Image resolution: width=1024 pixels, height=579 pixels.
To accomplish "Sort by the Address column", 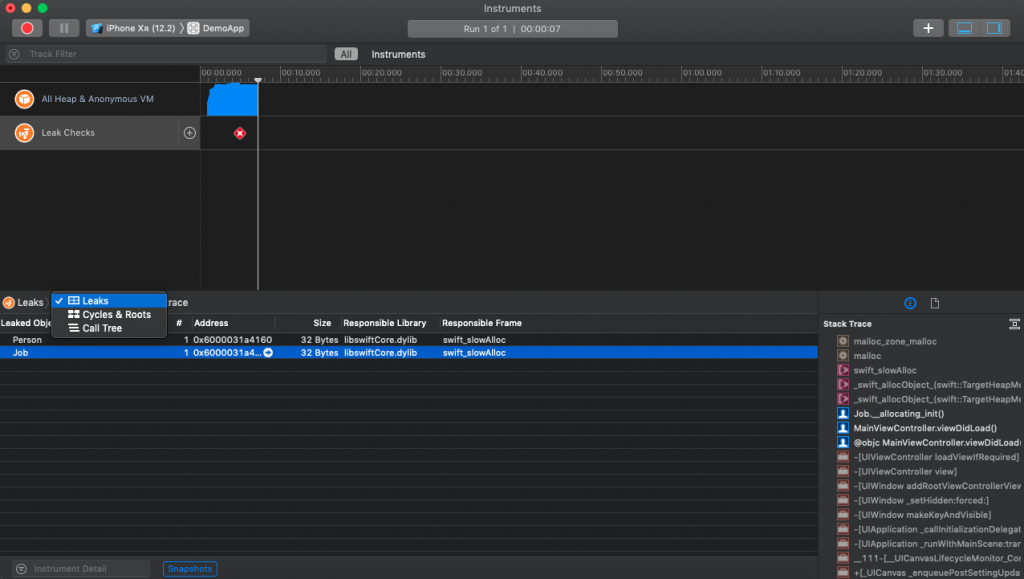I will click(x=211, y=323).
